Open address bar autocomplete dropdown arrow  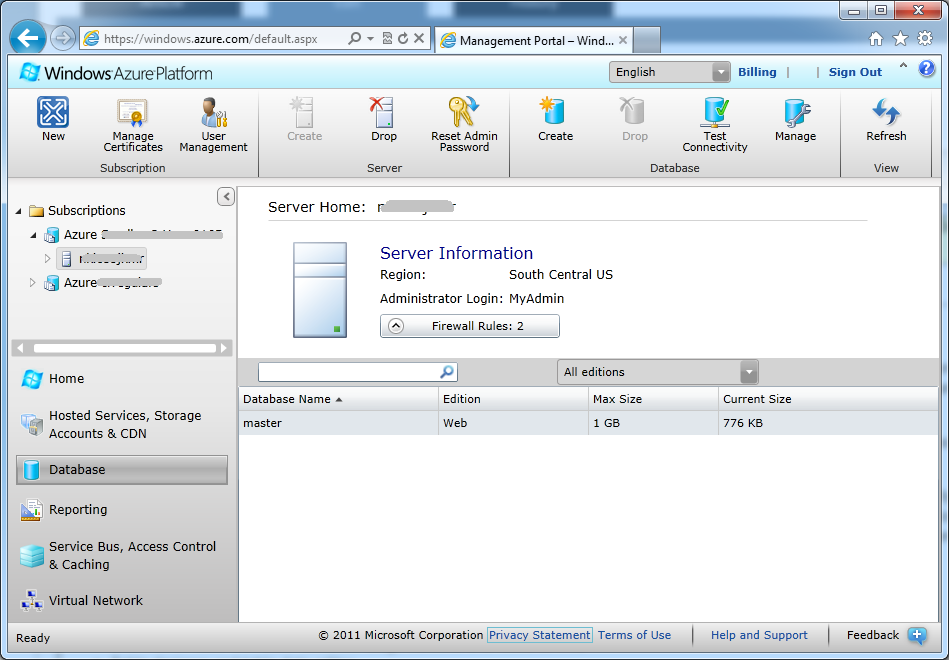click(x=370, y=39)
